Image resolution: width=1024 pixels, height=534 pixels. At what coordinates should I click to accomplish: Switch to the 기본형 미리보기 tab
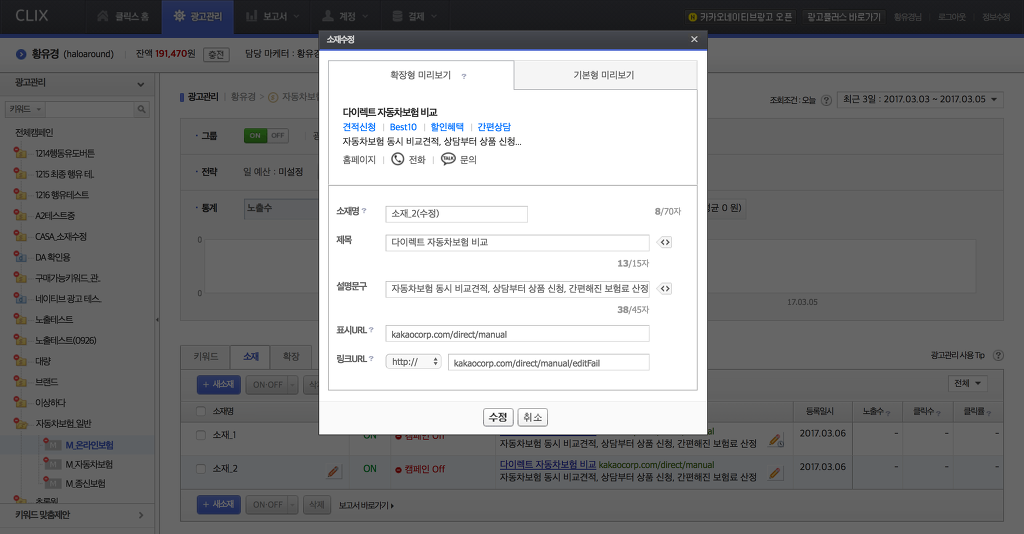point(604,75)
